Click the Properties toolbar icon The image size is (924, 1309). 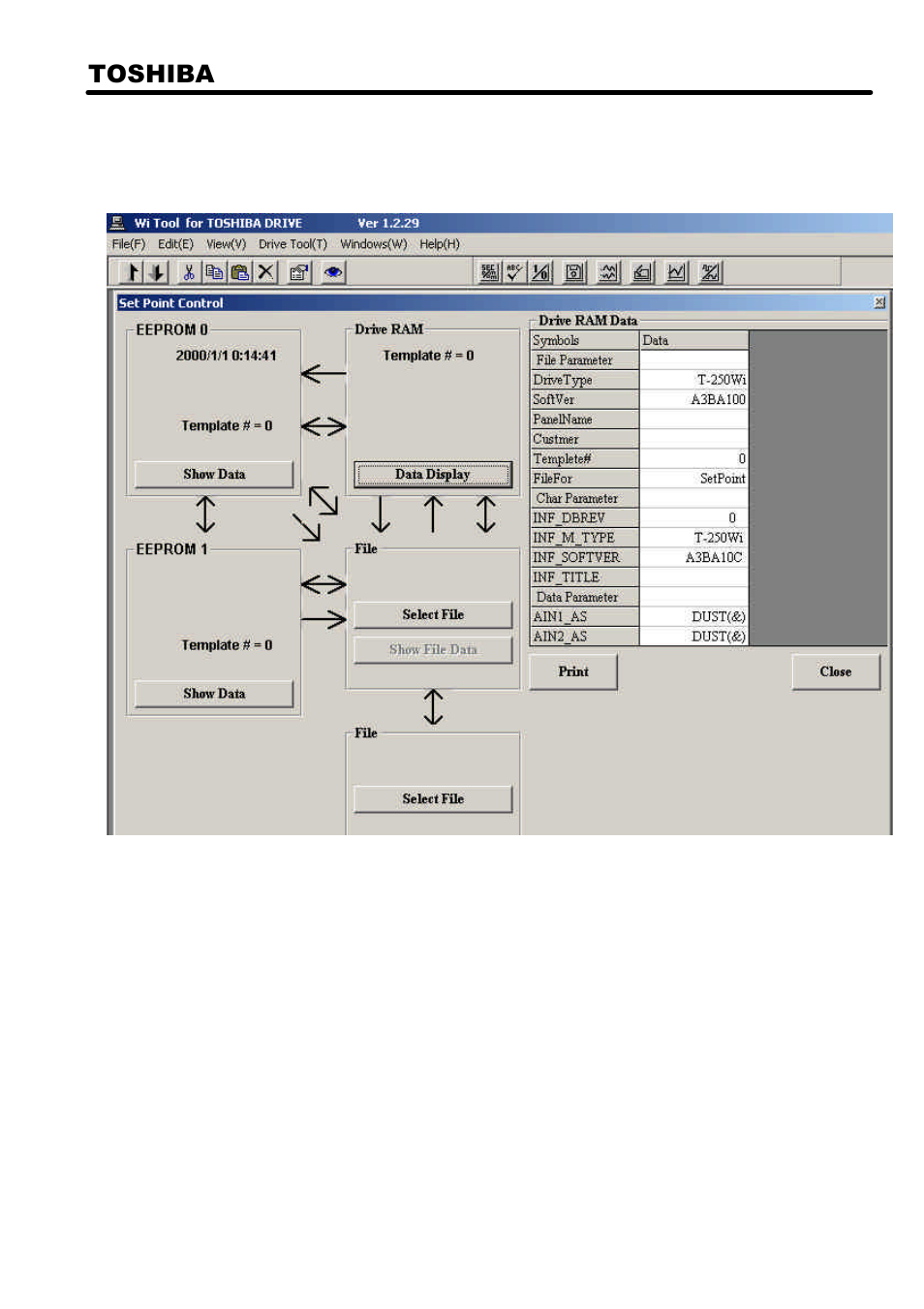point(299,272)
